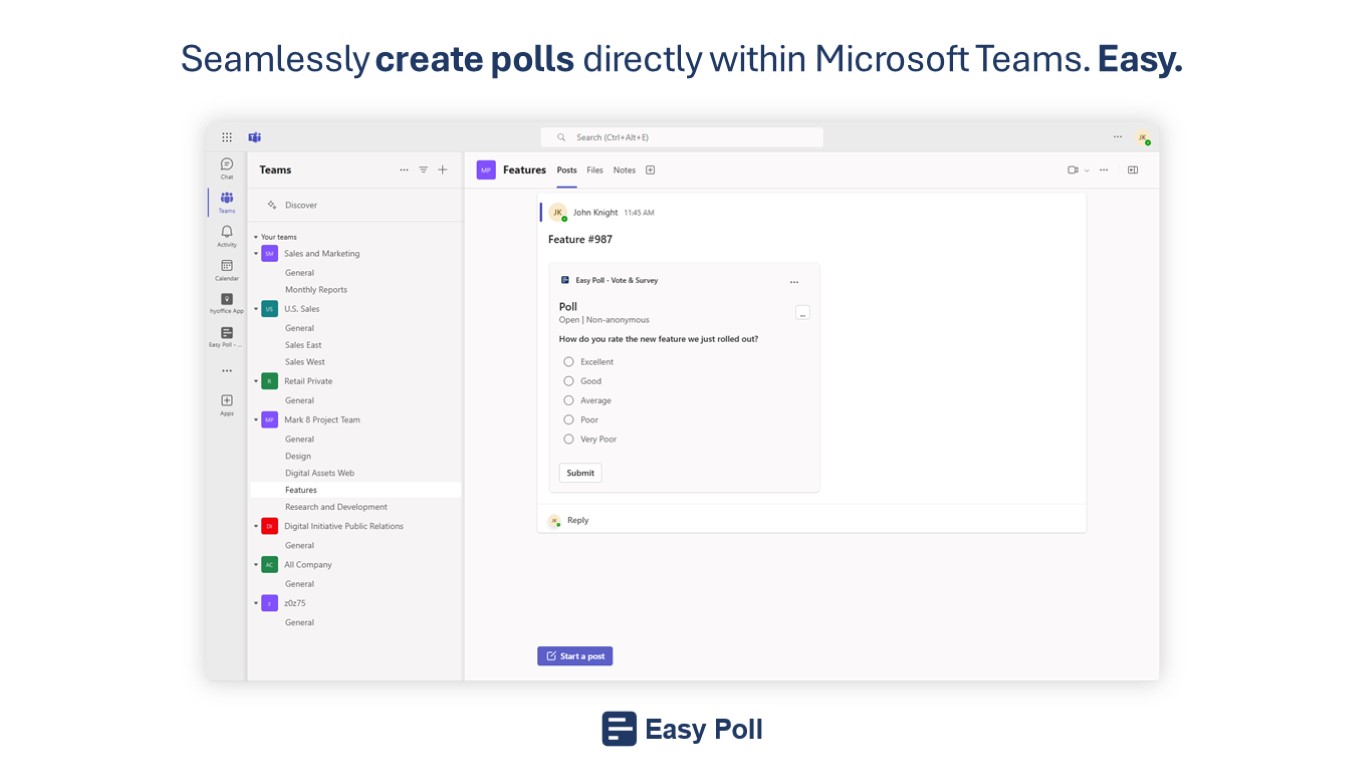Switch to the Notes tab

click(624, 170)
